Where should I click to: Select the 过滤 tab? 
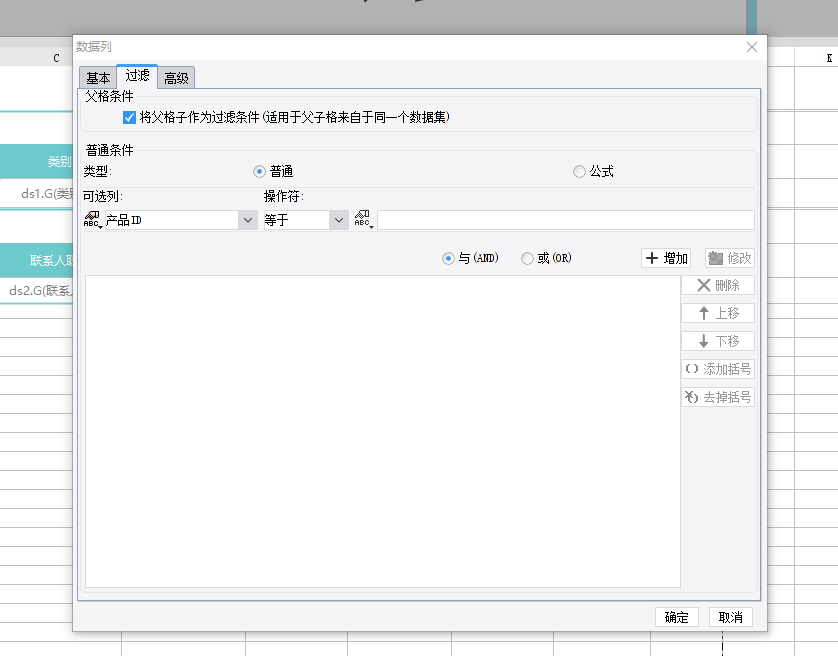pyautogui.click(x=137, y=76)
